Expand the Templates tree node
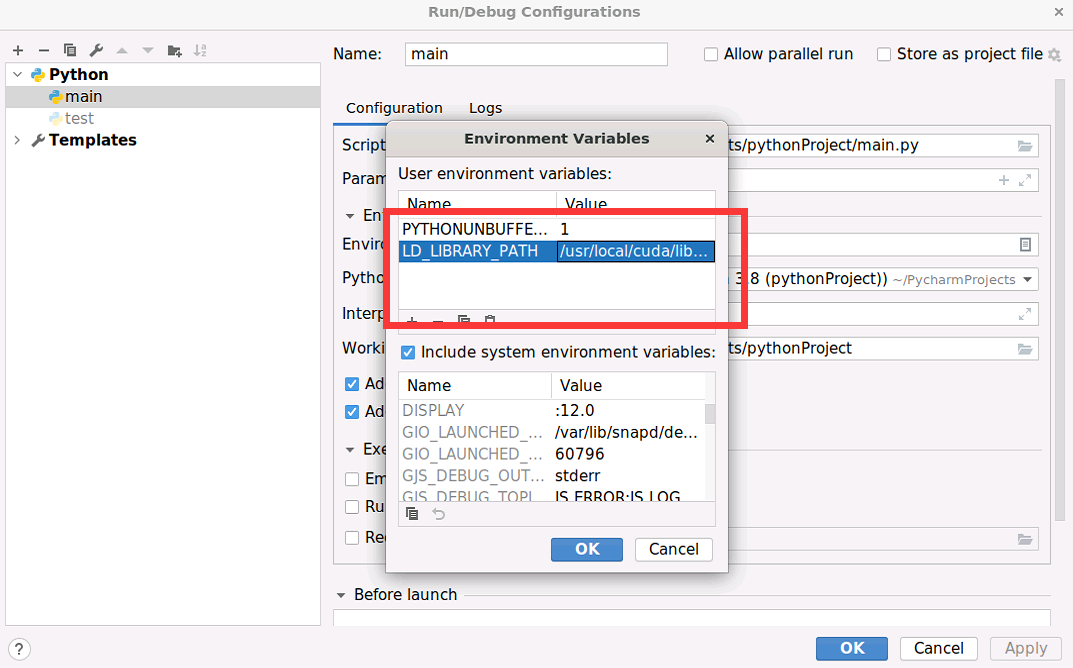1073x668 pixels. pos(18,140)
